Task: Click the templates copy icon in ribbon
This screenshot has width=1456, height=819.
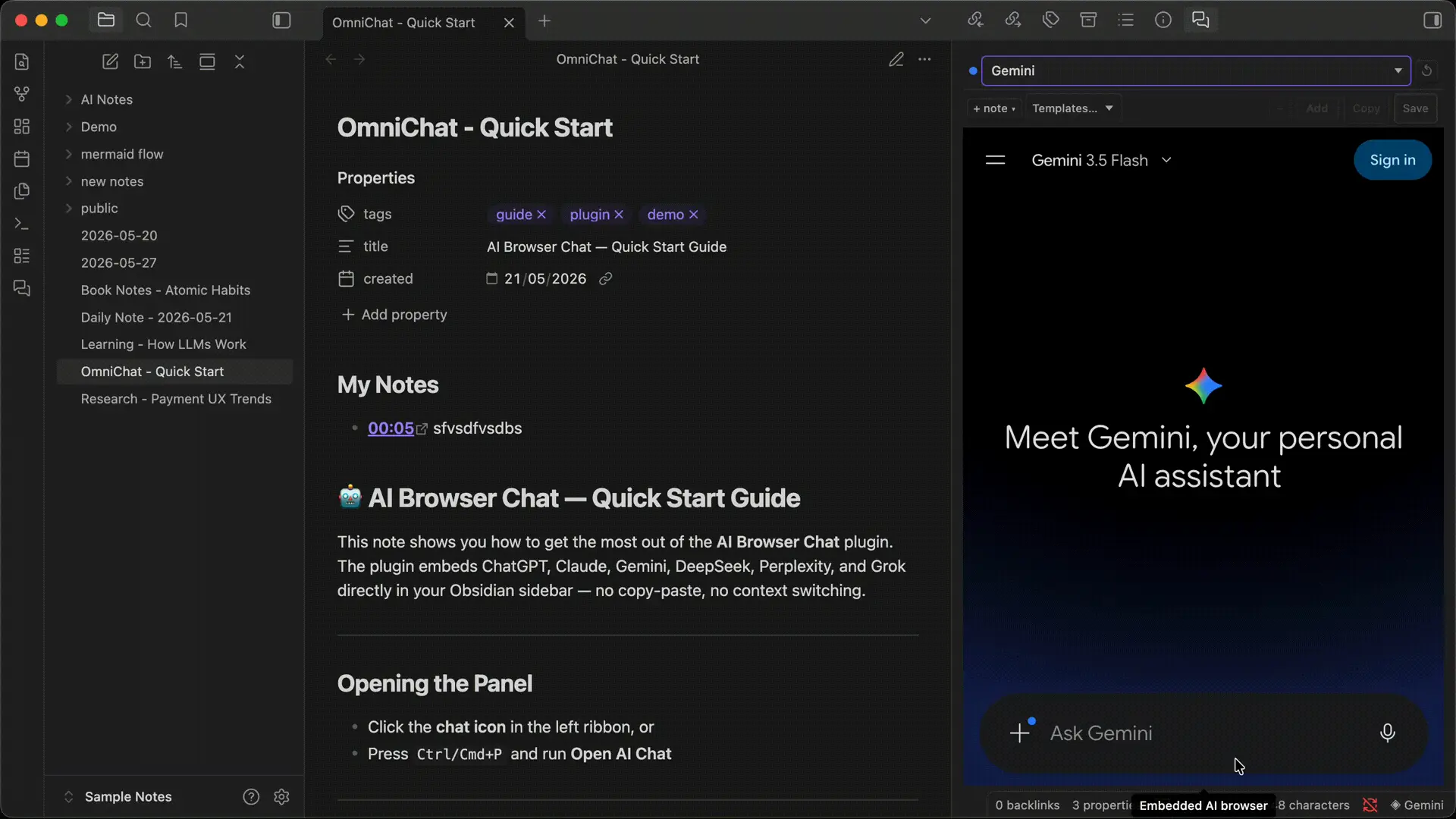Action: point(22,191)
